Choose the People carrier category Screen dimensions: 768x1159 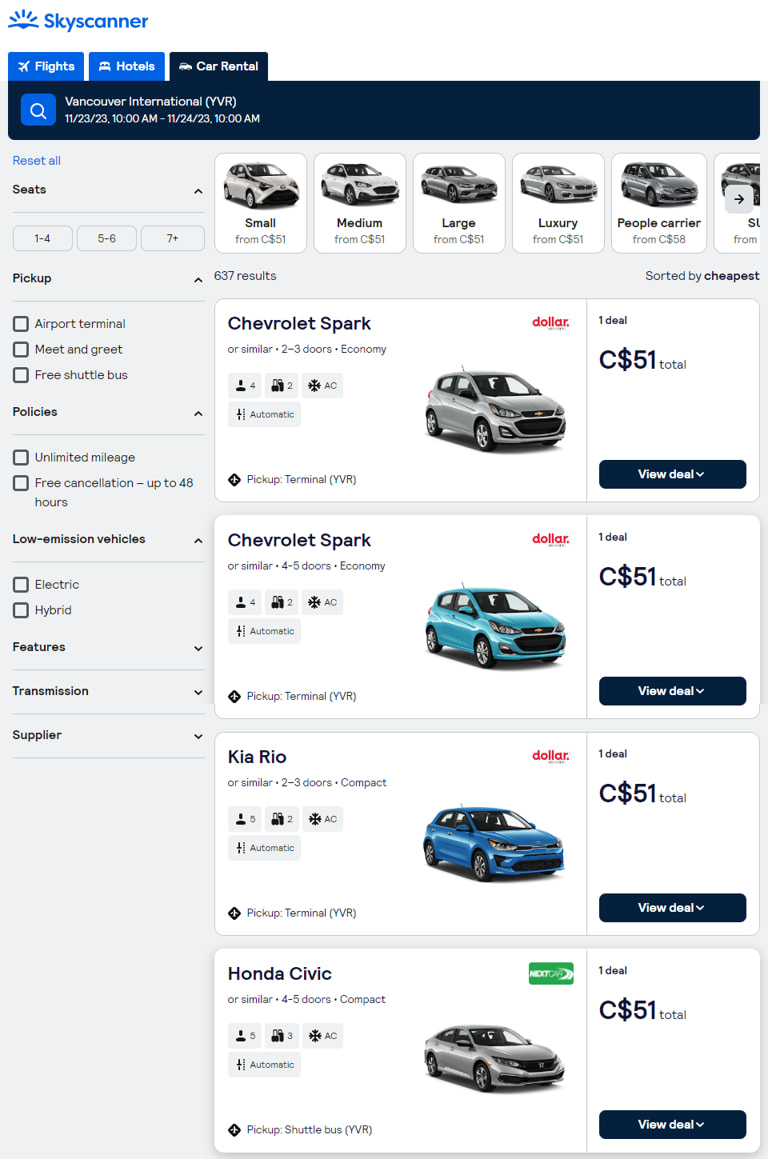click(659, 203)
